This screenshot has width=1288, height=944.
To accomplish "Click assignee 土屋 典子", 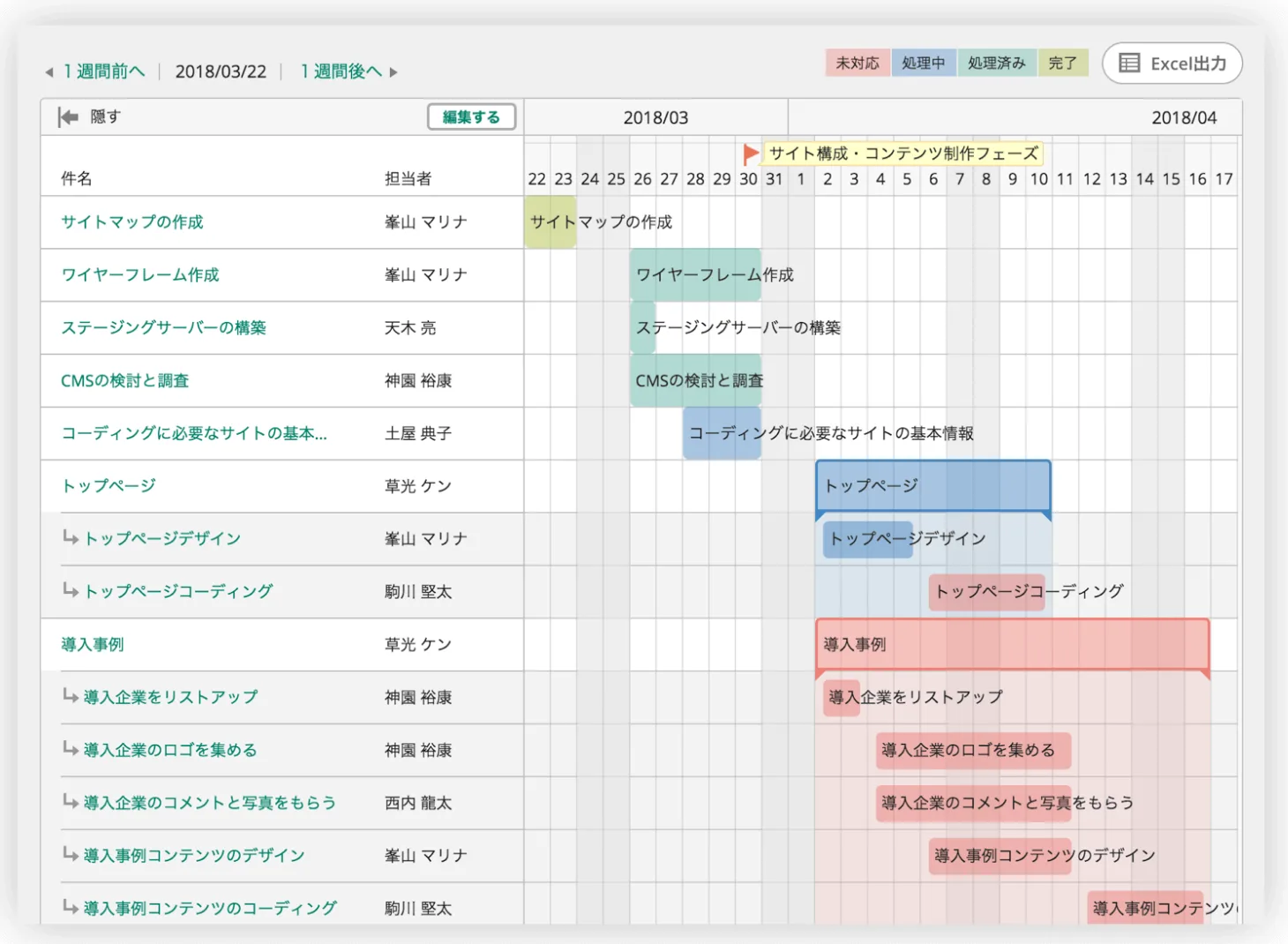I will click(x=418, y=433).
